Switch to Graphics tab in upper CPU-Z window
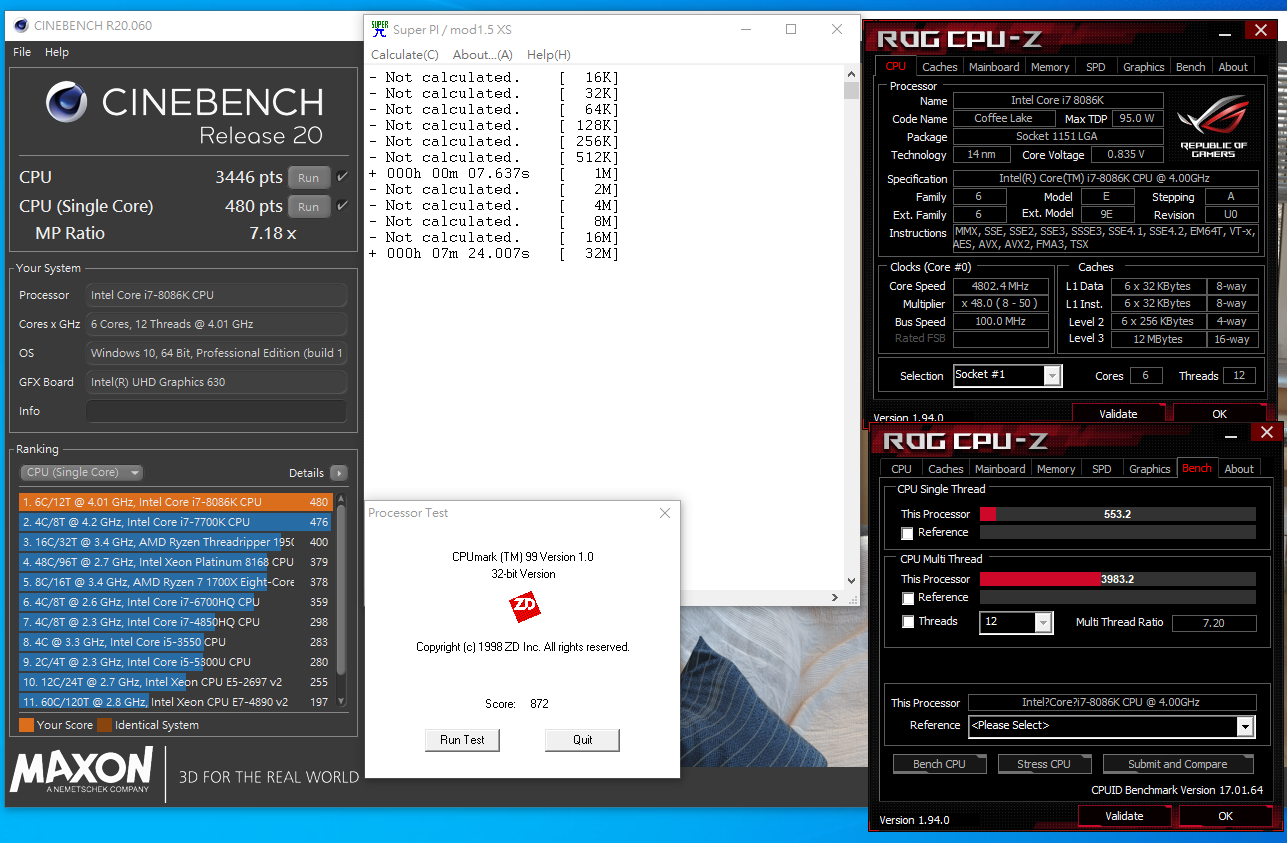Screen dimensions: 1287x843 click(x=1143, y=67)
